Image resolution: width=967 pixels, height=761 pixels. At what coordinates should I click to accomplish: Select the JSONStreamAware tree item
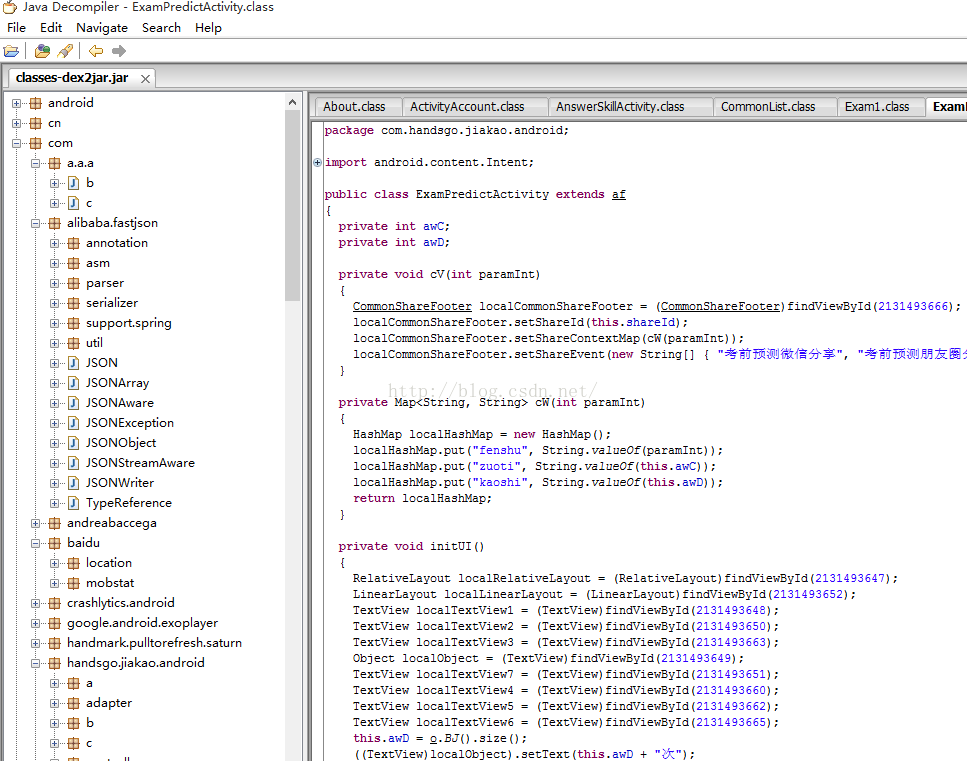[x=140, y=463]
